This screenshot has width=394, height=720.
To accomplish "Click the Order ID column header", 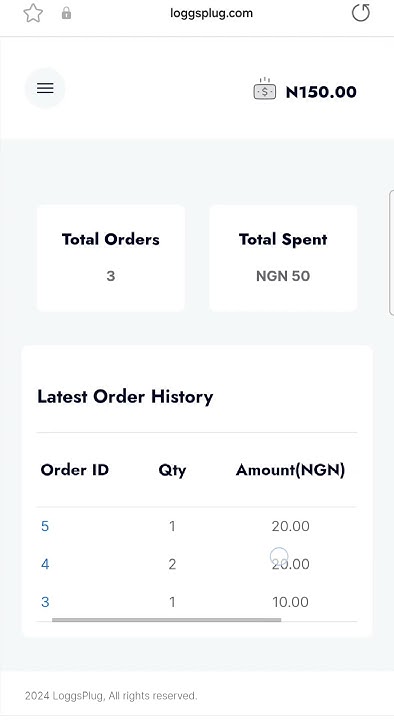I will click(74, 470).
